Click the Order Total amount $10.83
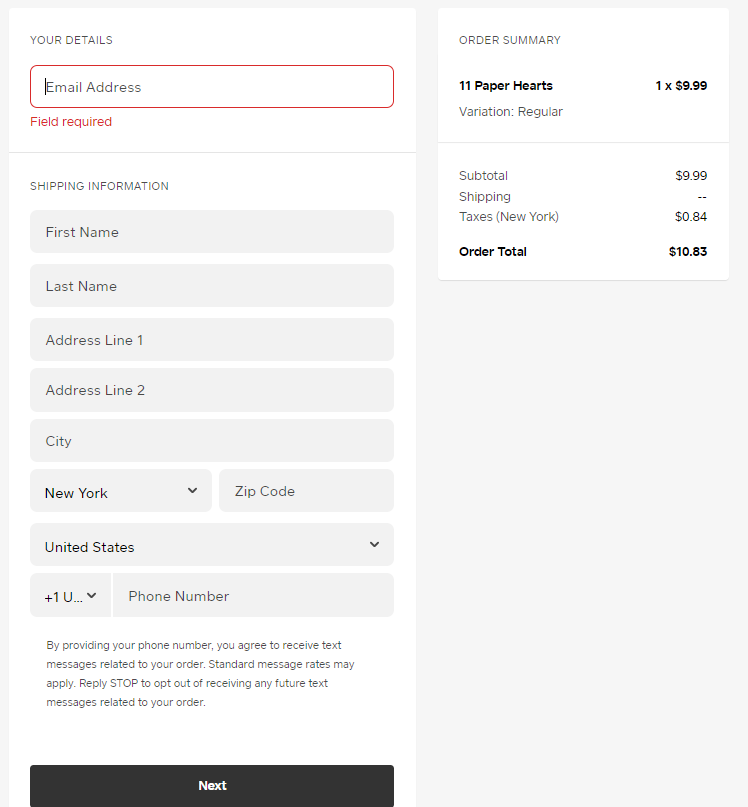Screen dimensions: 748x807 coord(687,251)
